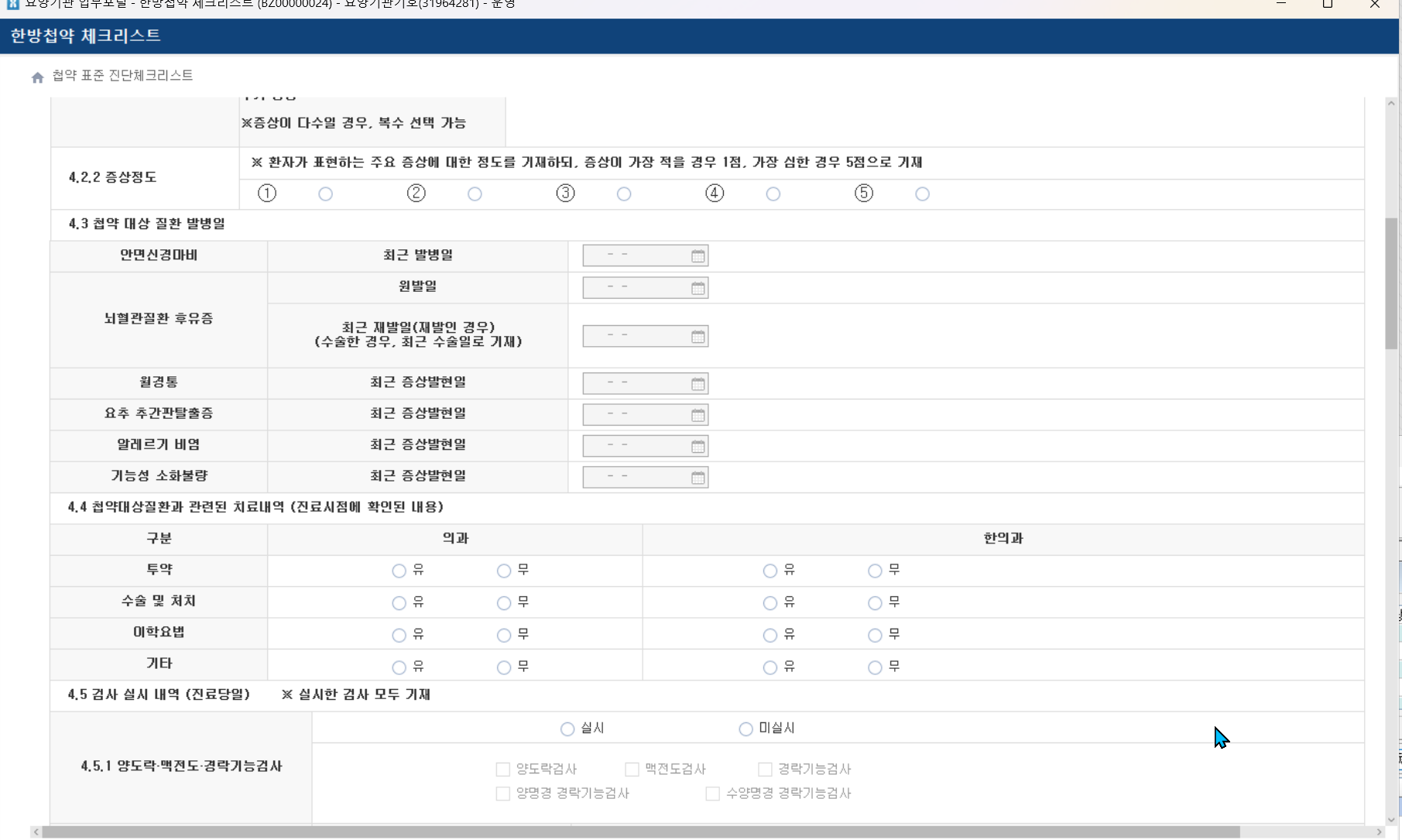
Task: Open calendar for 알레르기 비염 date
Action: [698, 446]
